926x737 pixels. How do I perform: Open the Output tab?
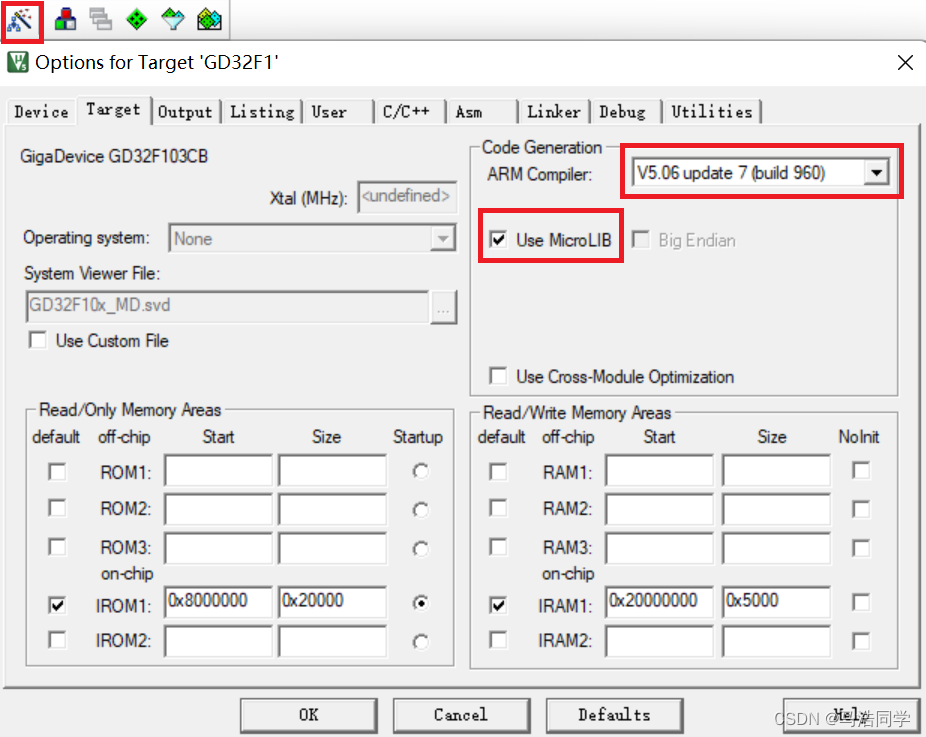click(185, 112)
